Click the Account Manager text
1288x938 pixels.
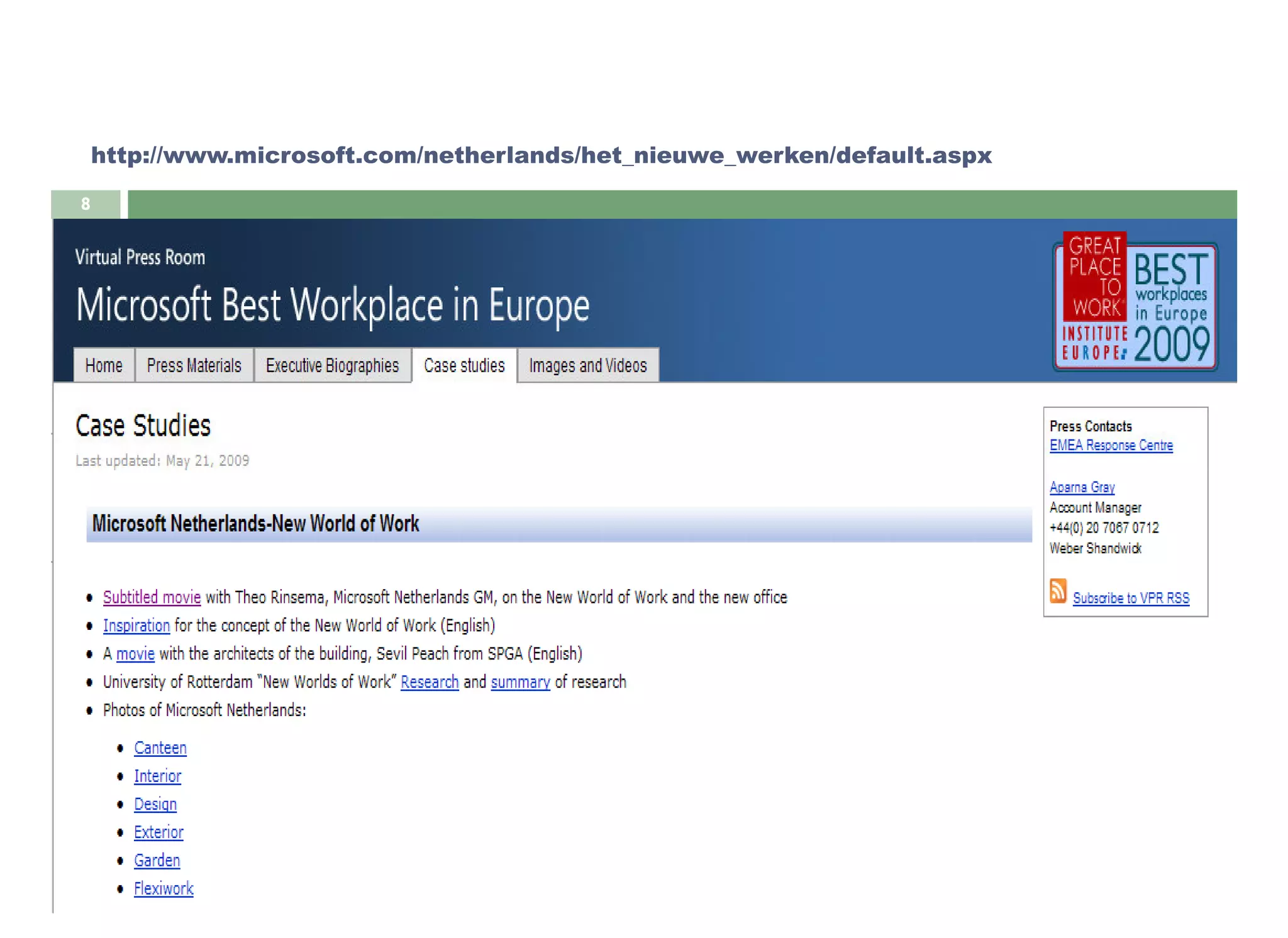[1095, 508]
